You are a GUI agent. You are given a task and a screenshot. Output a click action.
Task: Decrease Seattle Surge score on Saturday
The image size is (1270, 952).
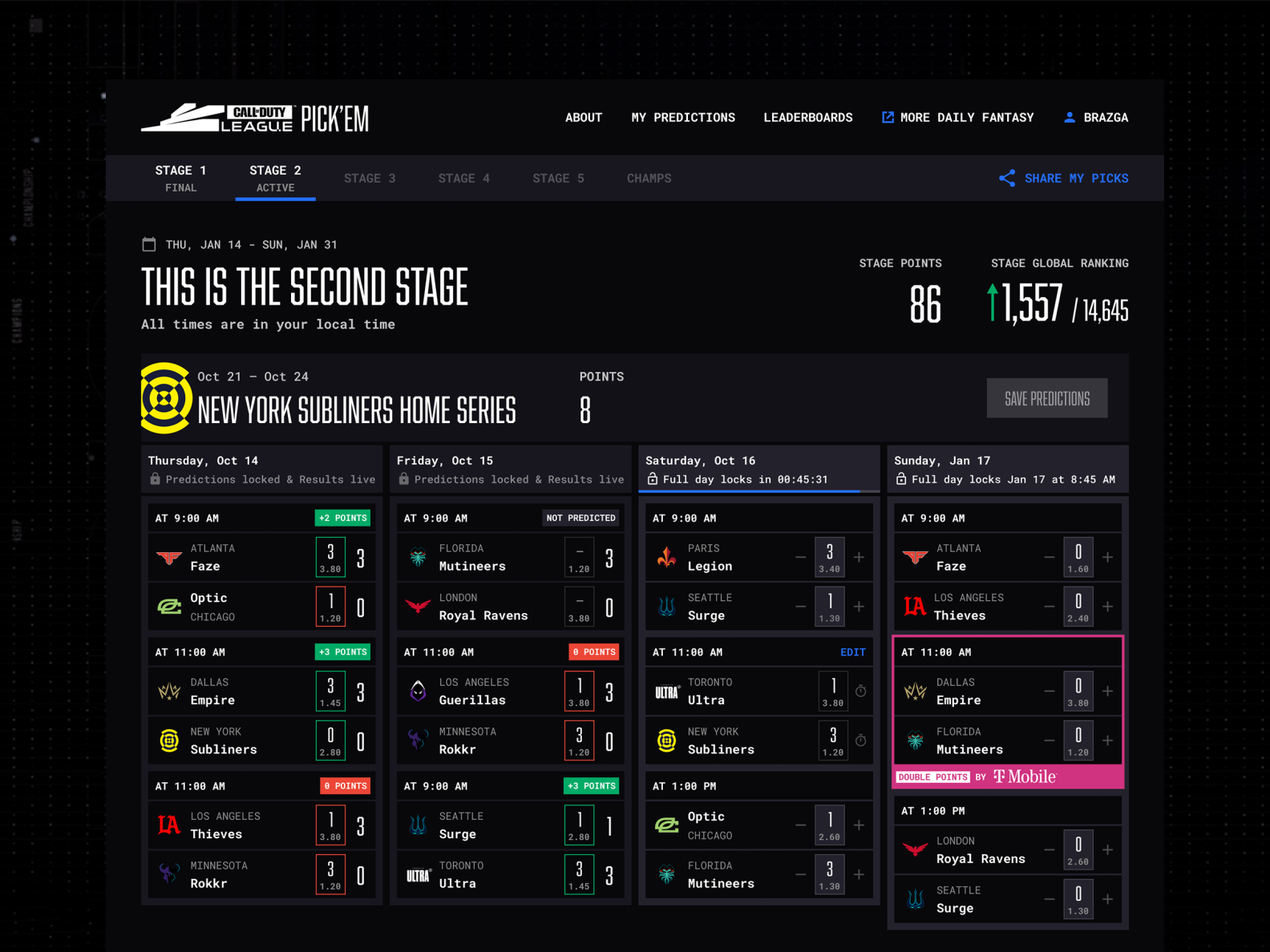(x=800, y=607)
